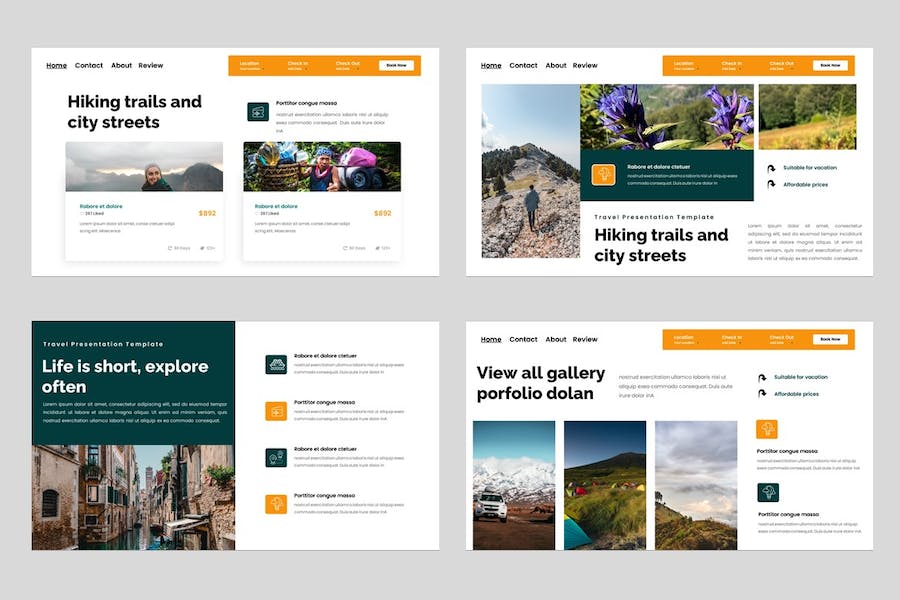
Task: Open the Review menu item on top-right slide
Action: click(585, 66)
